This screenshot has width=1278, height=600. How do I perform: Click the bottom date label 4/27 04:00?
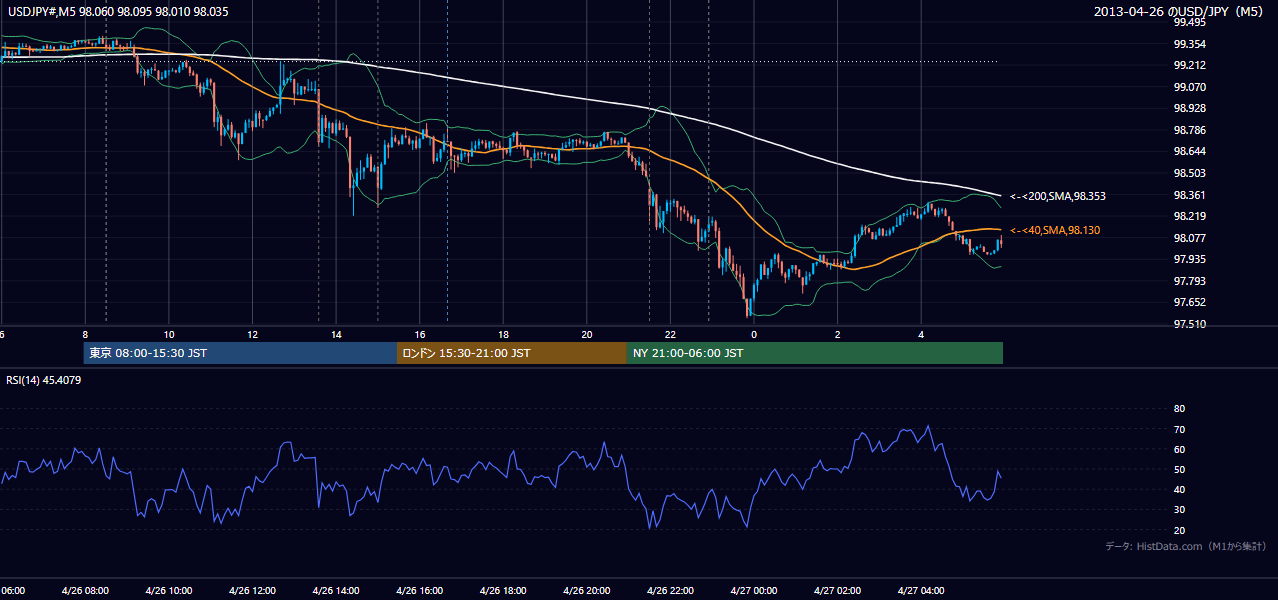tap(920, 590)
